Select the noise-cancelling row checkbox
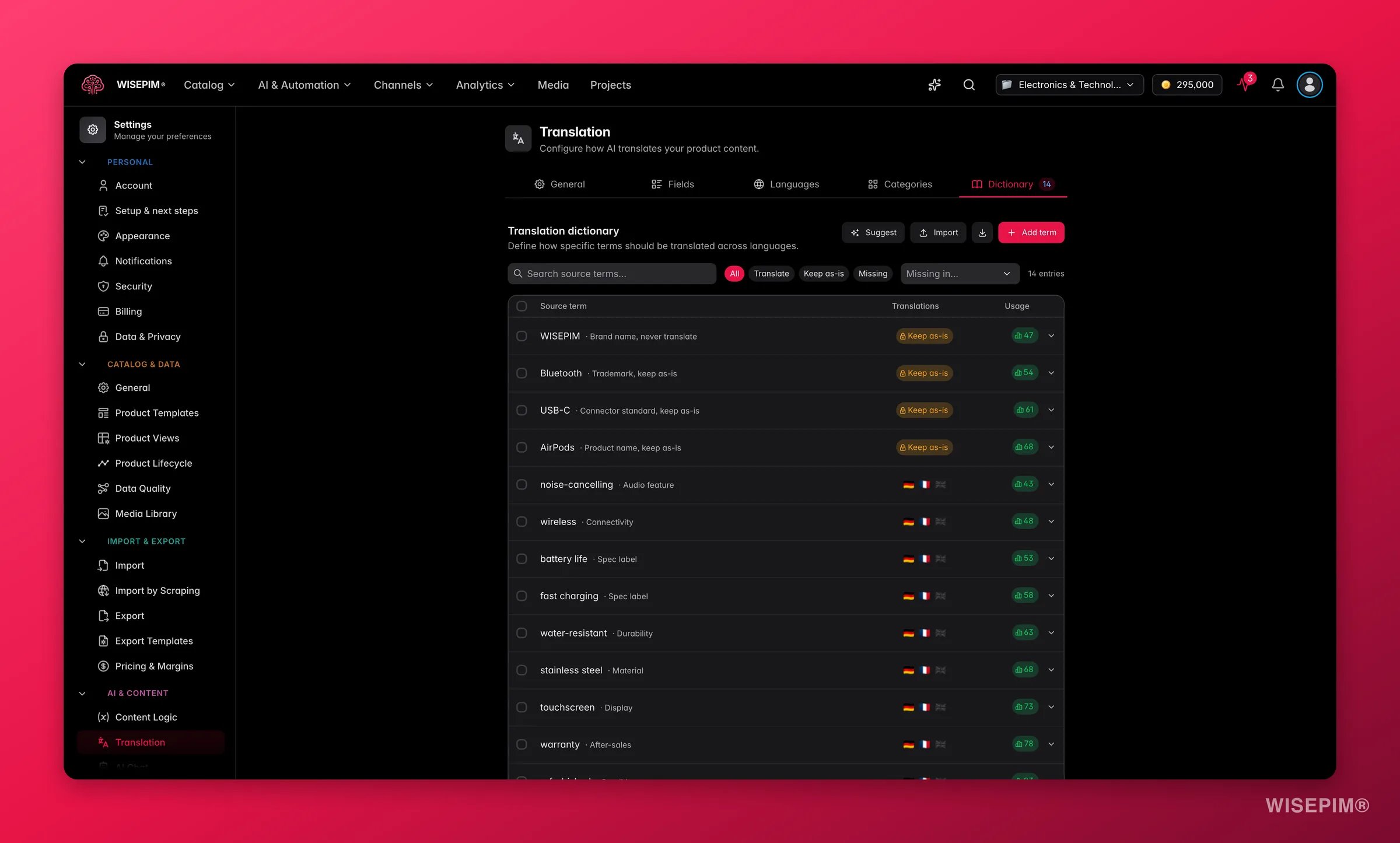The image size is (1400, 843). pos(521,485)
